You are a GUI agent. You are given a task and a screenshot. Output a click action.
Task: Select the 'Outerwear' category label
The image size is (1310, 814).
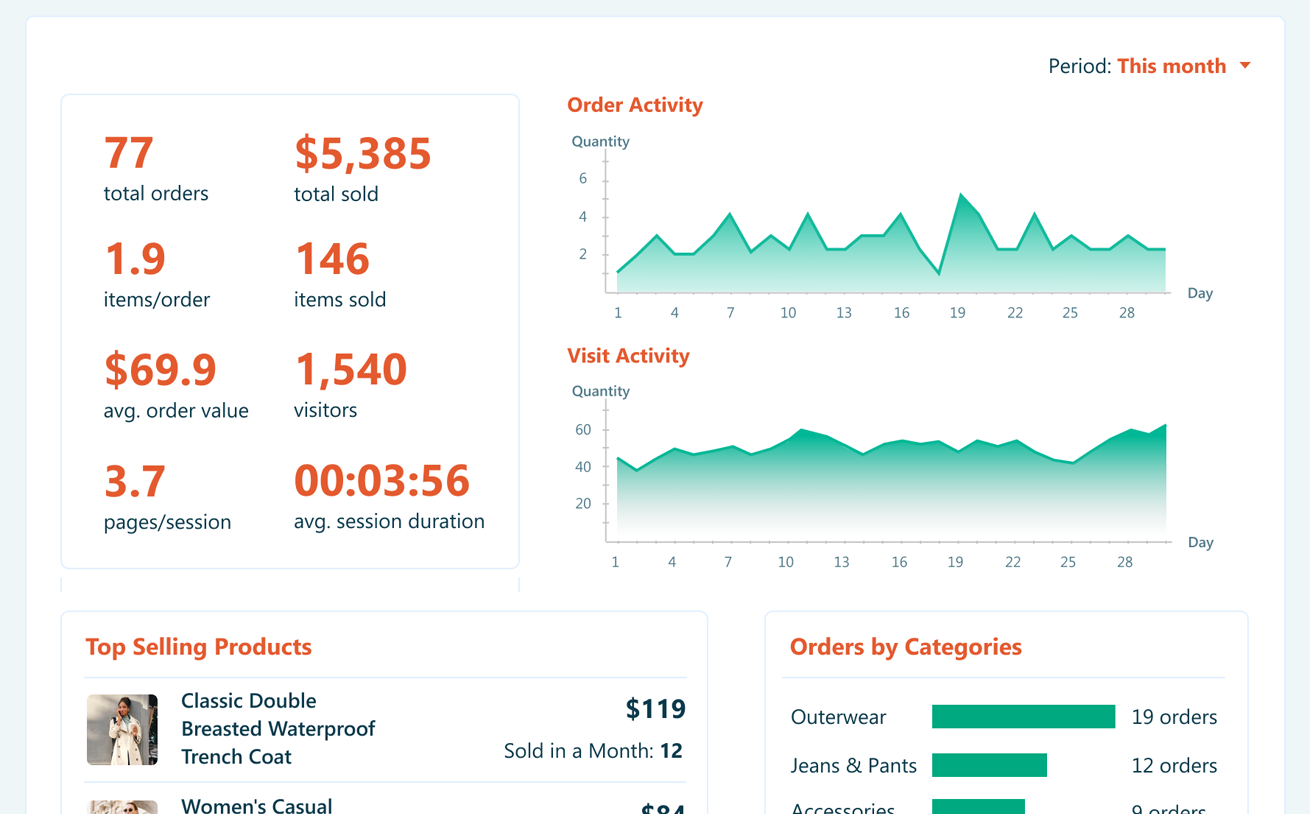coord(838,717)
